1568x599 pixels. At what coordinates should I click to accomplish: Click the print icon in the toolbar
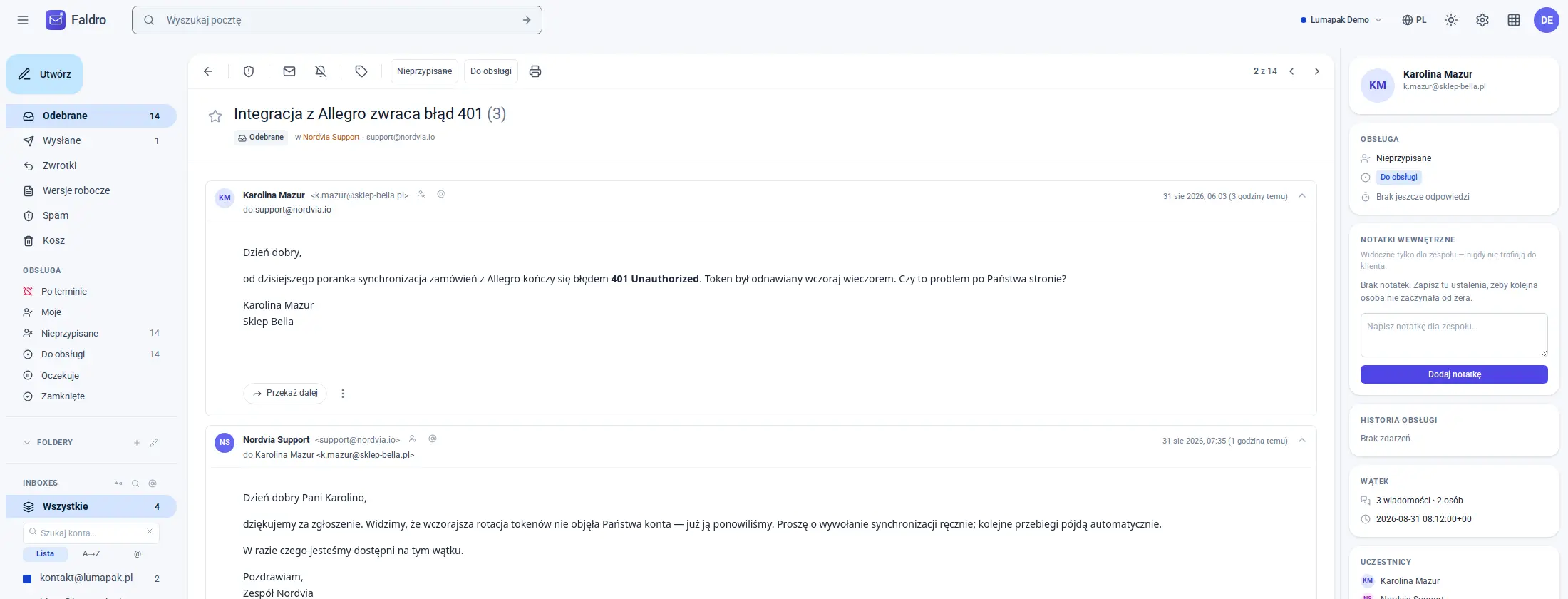(x=535, y=71)
